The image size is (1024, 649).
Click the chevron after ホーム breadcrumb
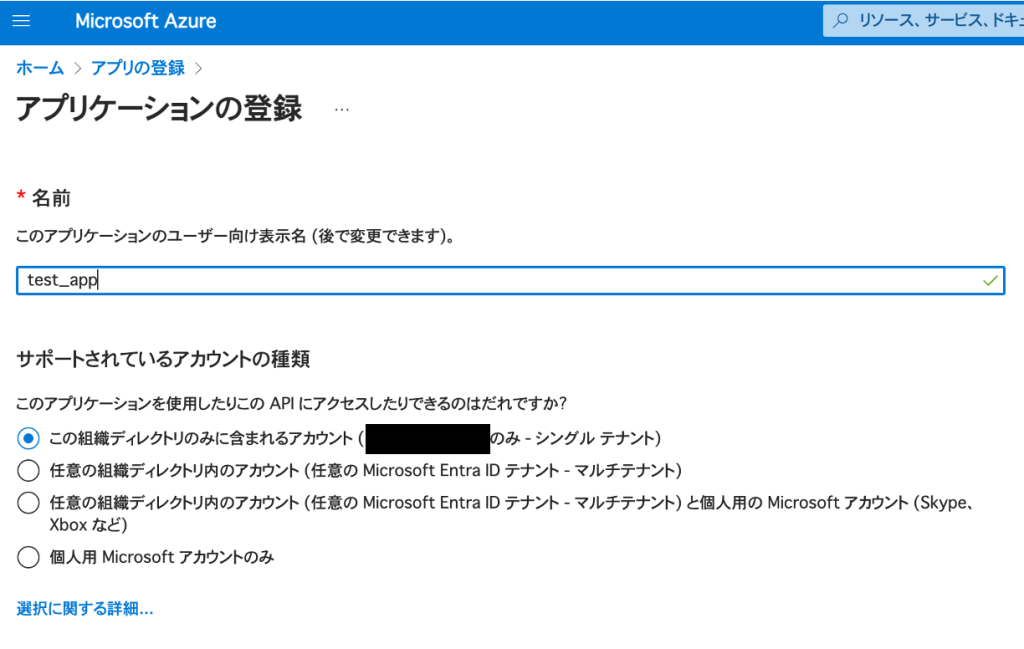[77, 68]
